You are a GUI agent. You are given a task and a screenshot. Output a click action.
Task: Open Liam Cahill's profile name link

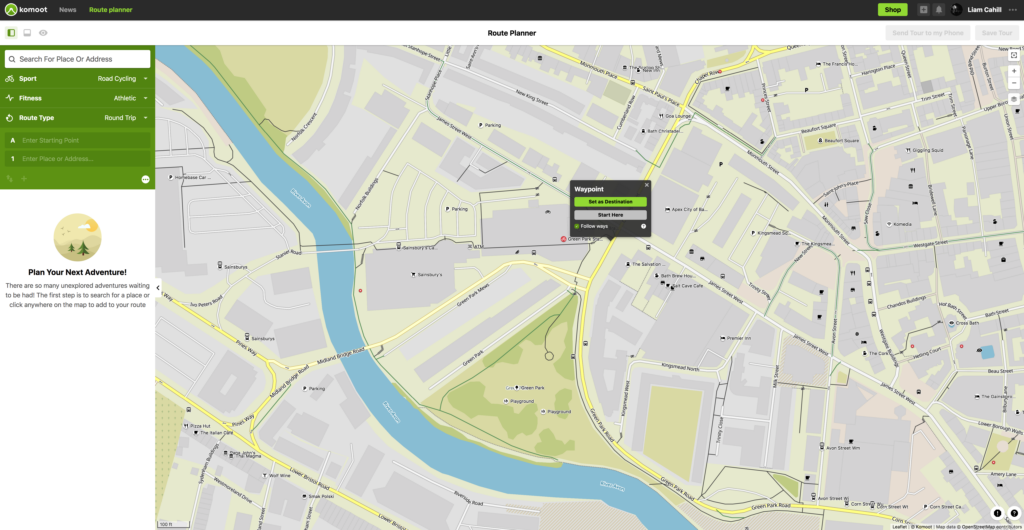984,10
